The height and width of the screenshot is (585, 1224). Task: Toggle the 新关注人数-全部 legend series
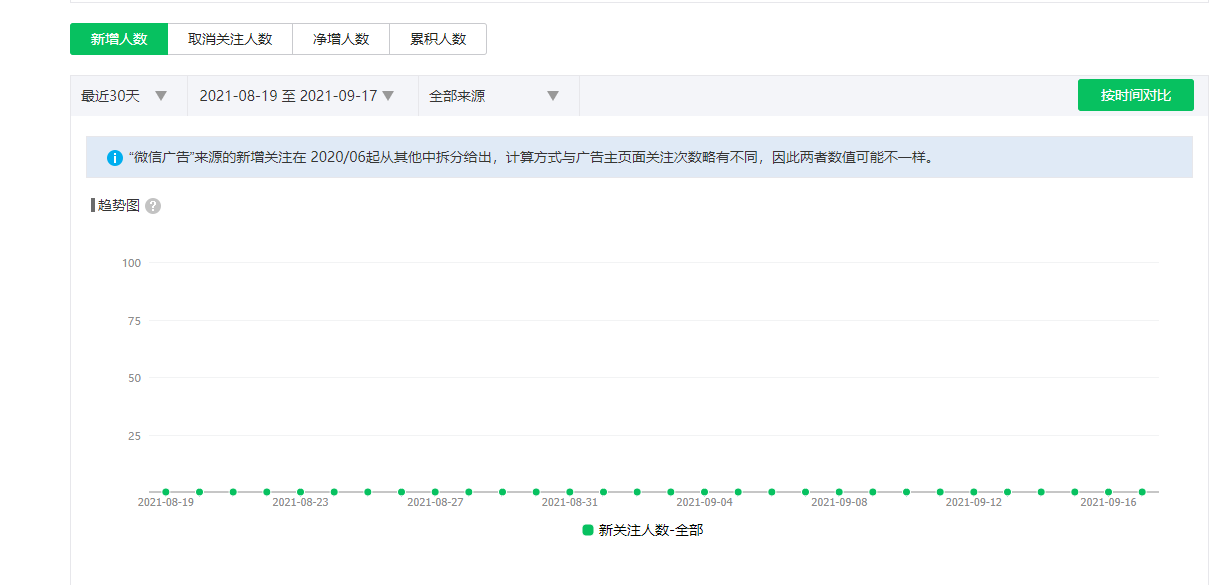point(650,530)
